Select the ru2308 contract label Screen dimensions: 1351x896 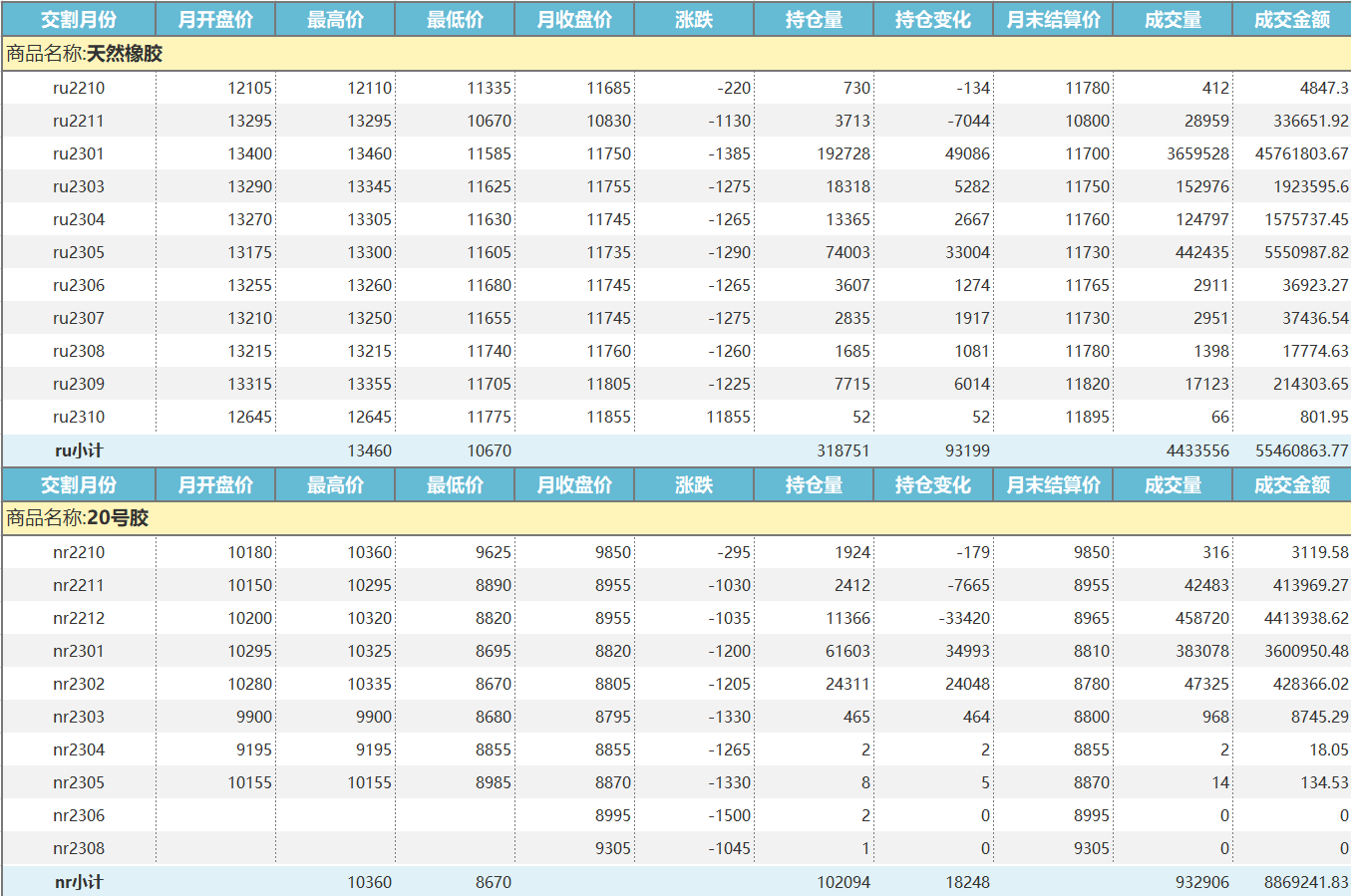pos(79,351)
